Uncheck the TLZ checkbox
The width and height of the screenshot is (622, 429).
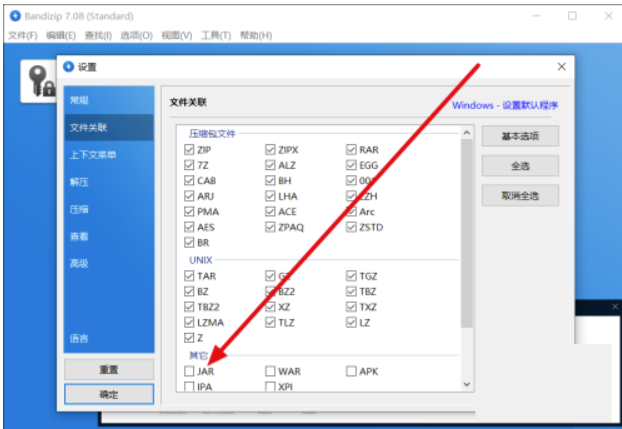(x=270, y=323)
